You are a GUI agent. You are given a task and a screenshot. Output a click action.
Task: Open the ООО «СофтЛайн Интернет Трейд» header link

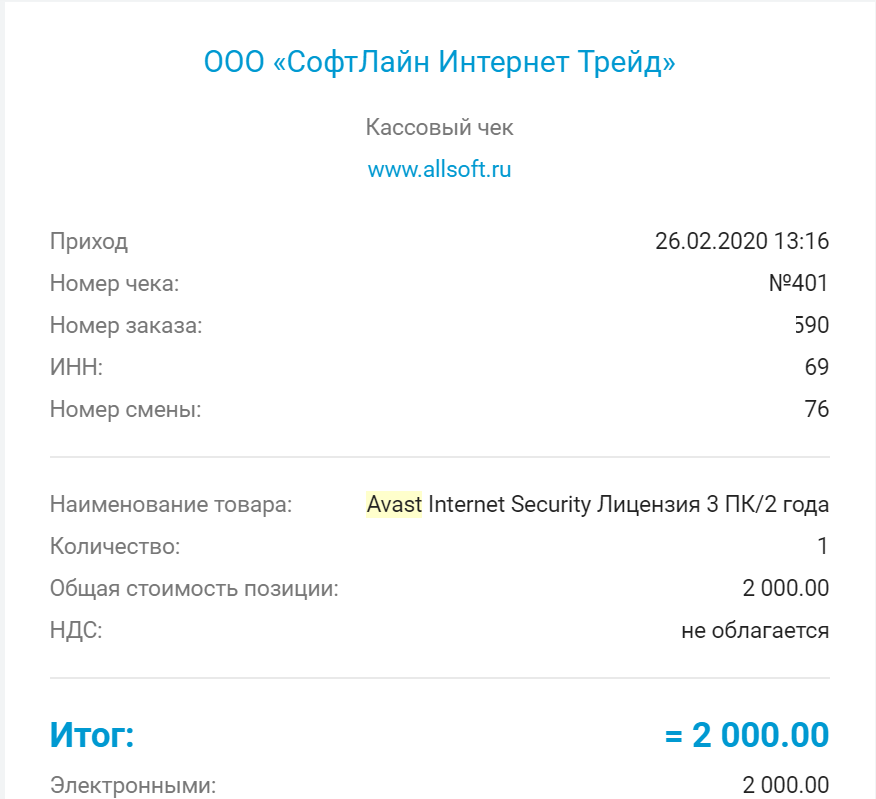tap(439, 63)
